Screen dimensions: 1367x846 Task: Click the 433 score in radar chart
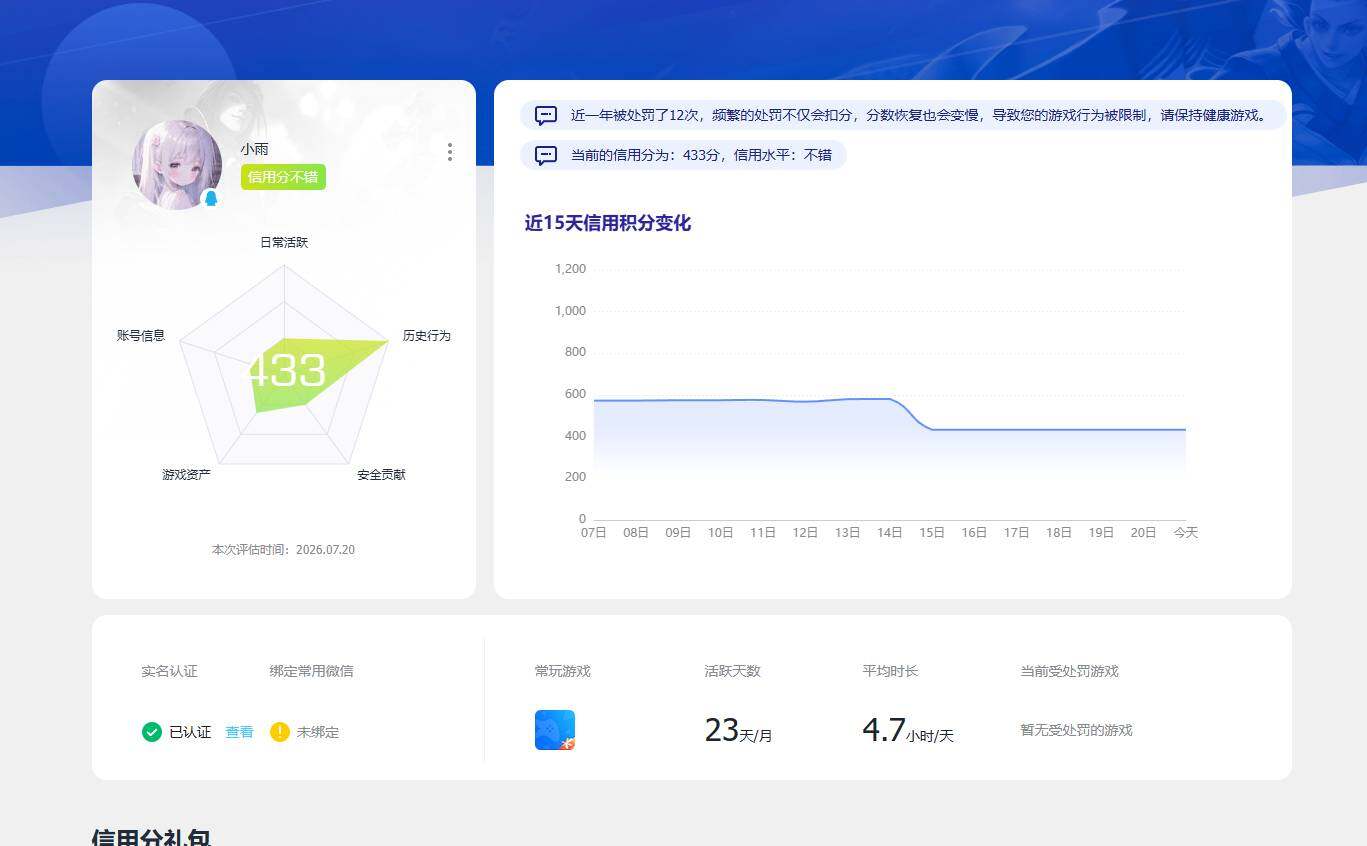pyautogui.click(x=286, y=371)
